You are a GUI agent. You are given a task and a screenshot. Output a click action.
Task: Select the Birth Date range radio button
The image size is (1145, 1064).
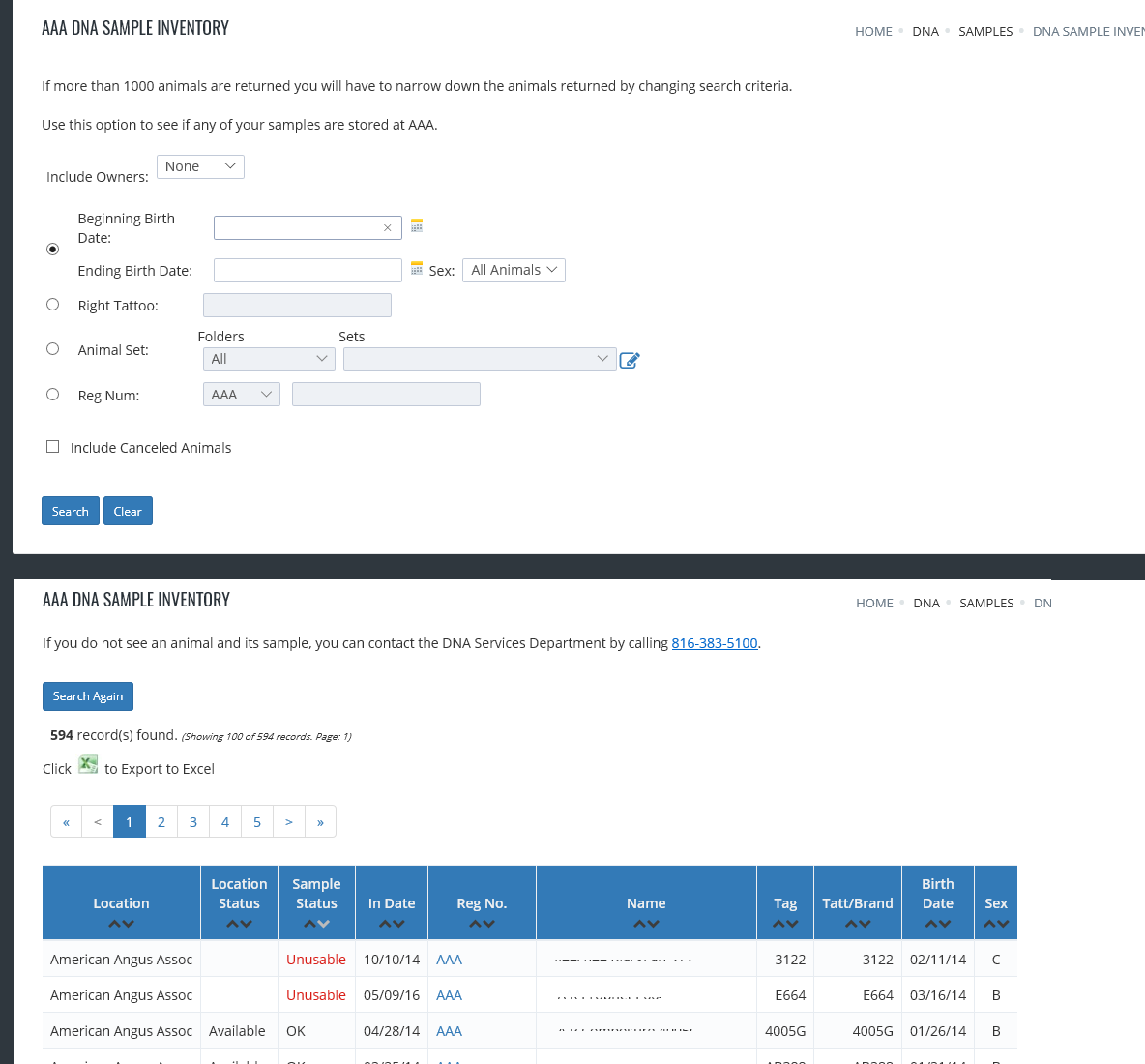pyautogui.click(x=52, y=249)
